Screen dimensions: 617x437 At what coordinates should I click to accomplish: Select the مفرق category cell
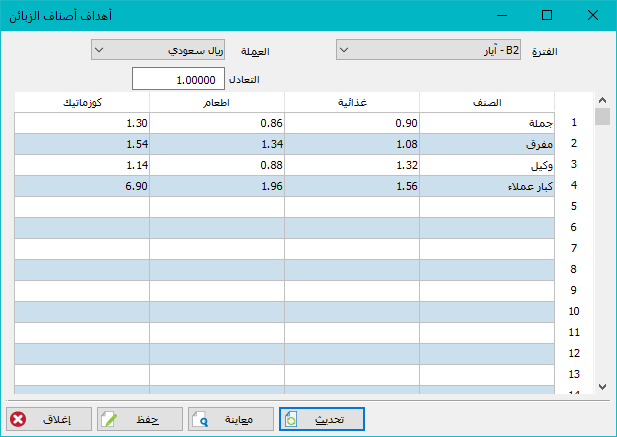pos(487,144)
